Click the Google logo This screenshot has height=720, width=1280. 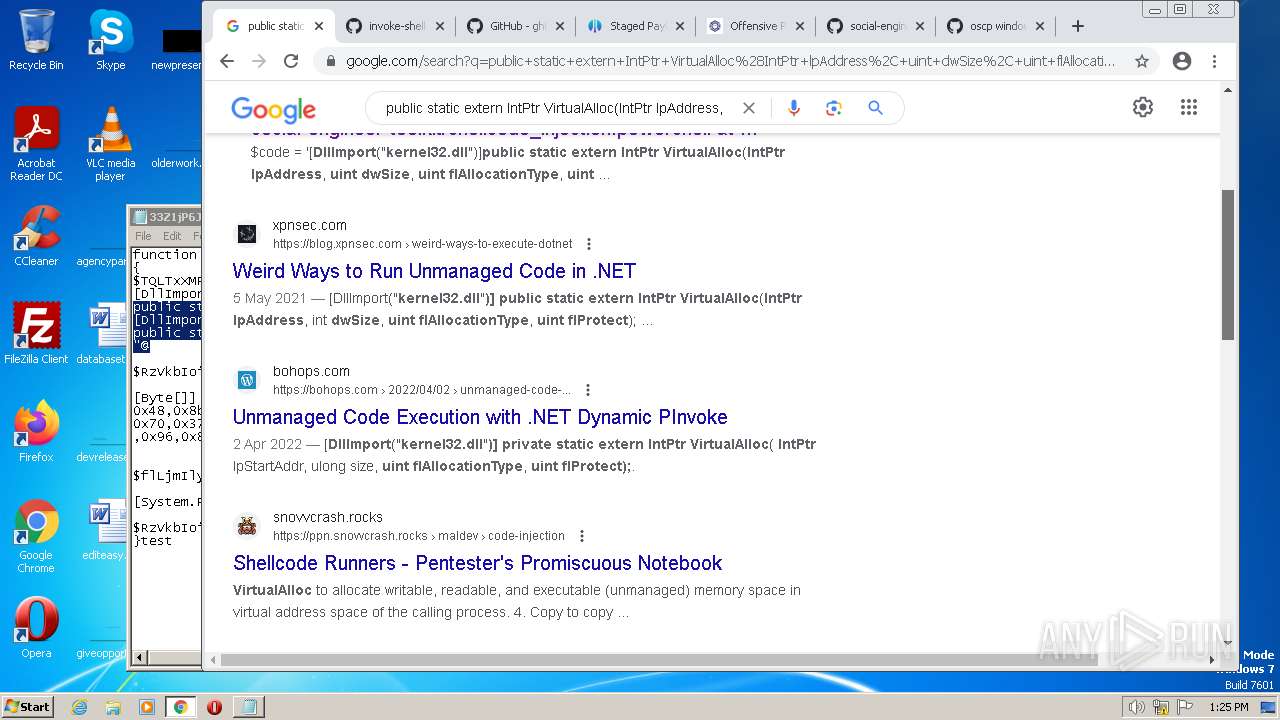[x=273, y=109]
